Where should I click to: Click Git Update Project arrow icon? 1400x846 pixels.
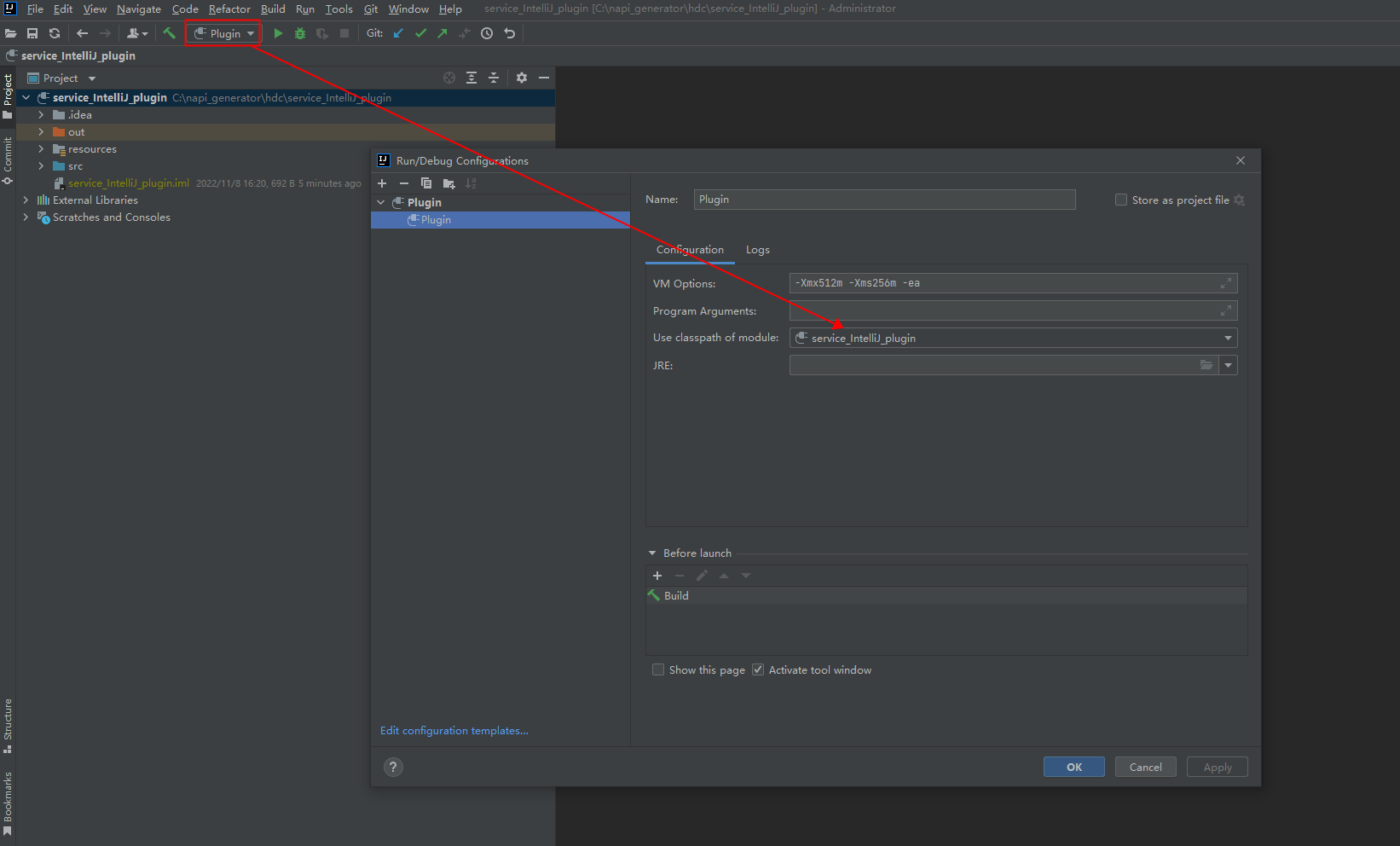pyautogui.click(x=398, y=33)
